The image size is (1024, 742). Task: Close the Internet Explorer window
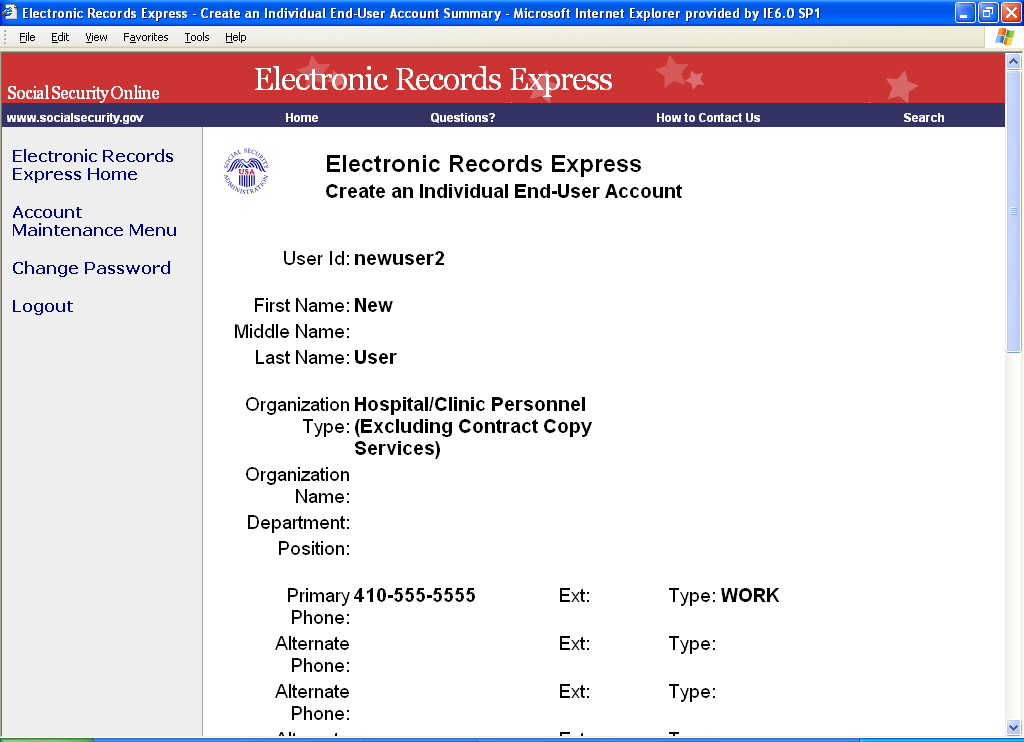pyautogui.click(x=1011, y=12)
